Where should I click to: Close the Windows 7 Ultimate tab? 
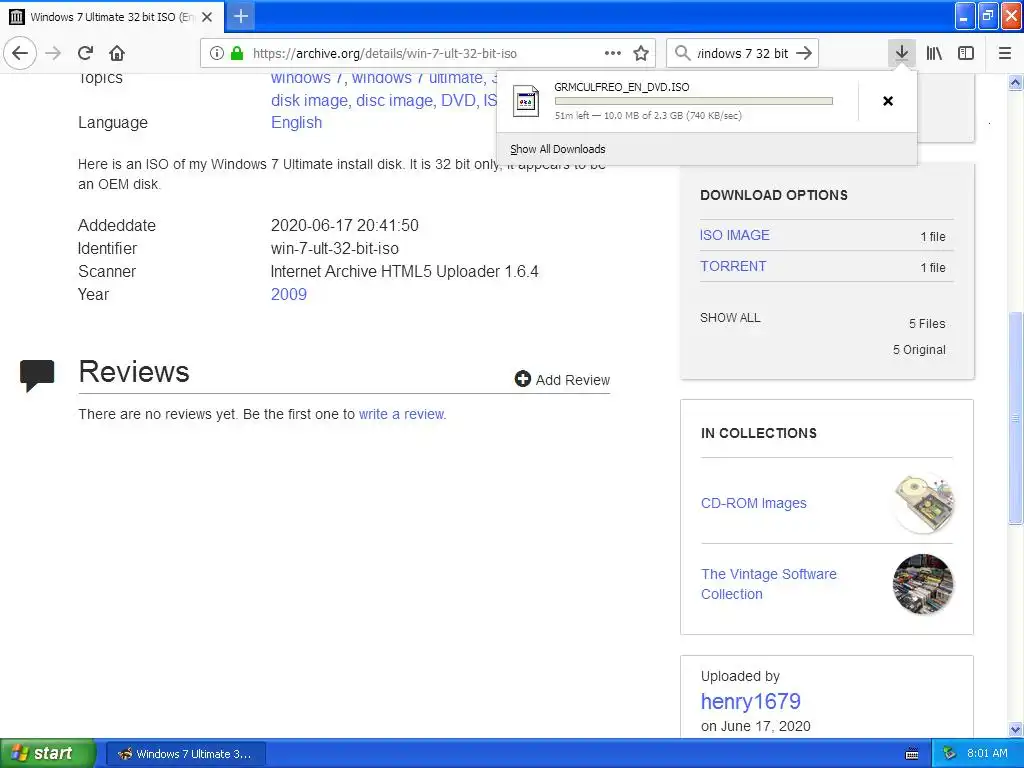(x=207, y=17)
